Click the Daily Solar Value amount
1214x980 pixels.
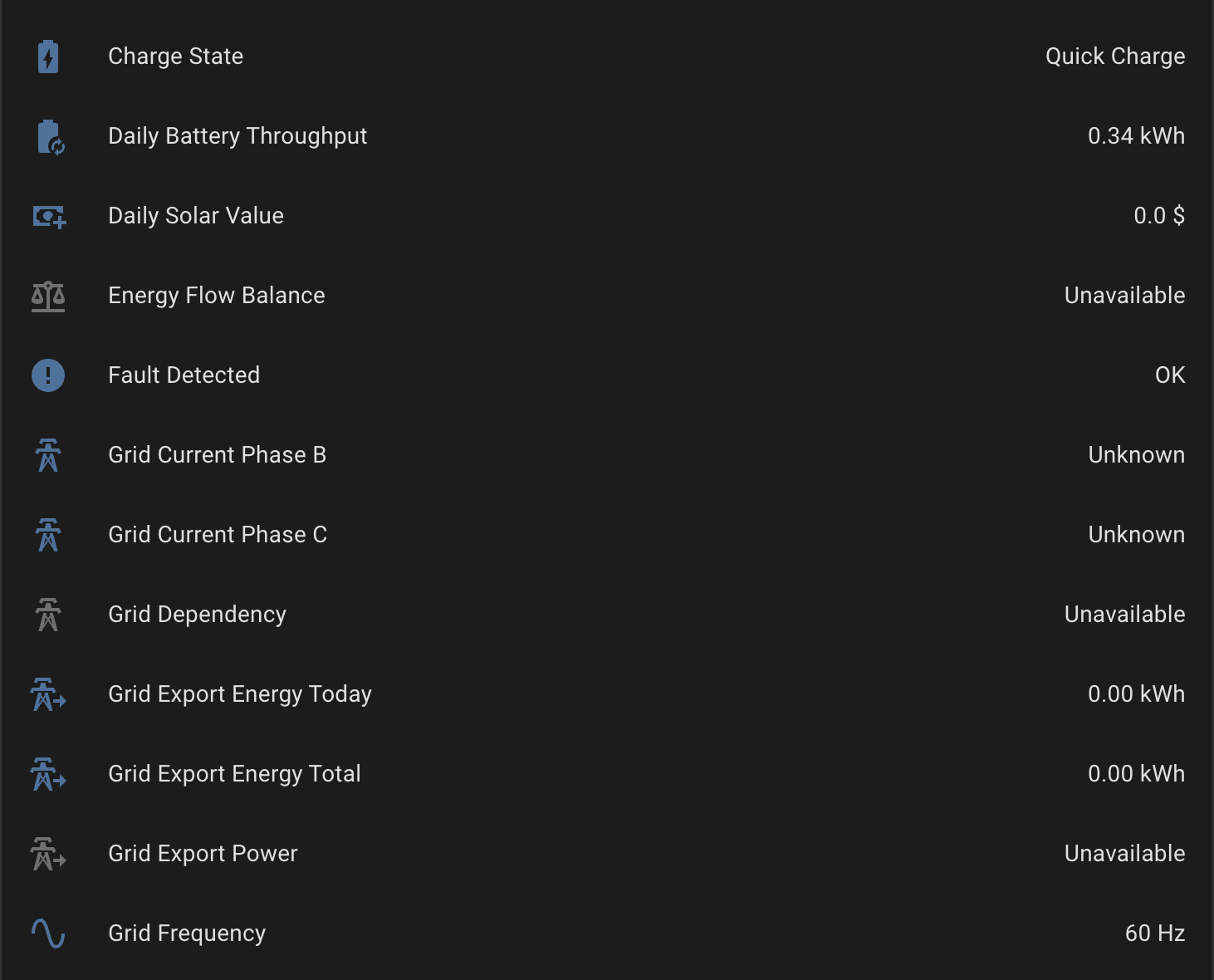[1158, 216]
